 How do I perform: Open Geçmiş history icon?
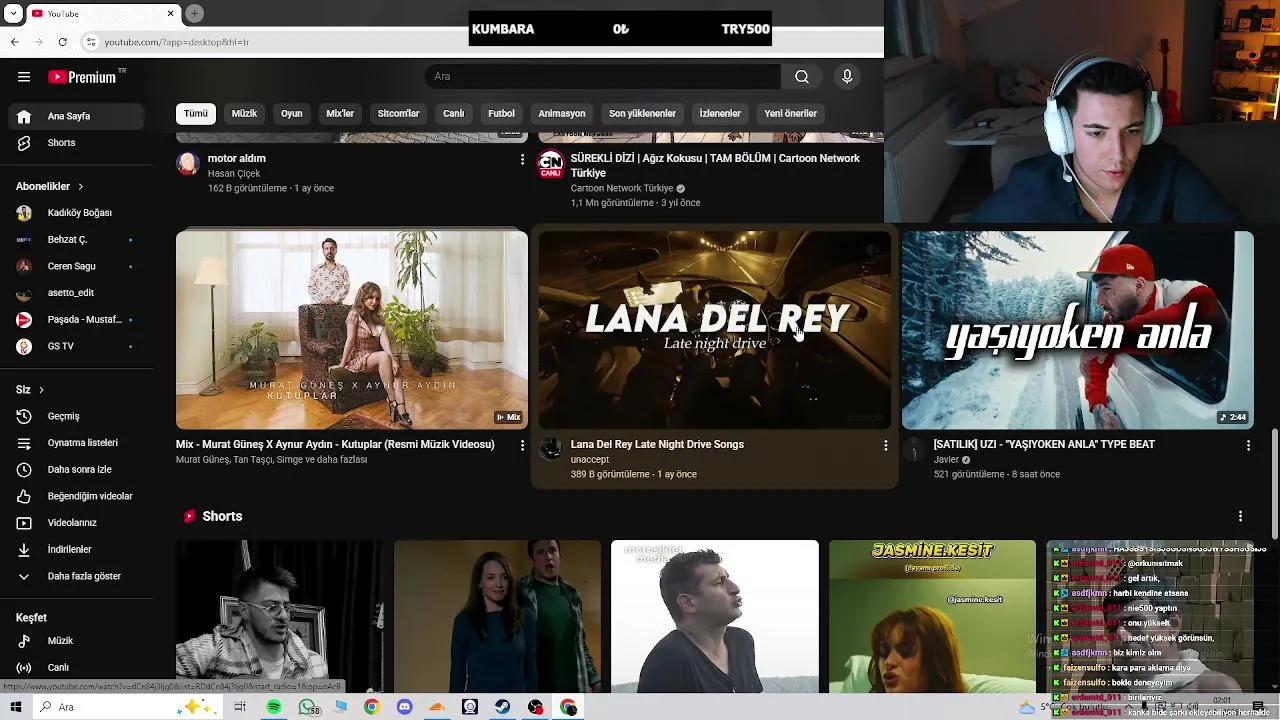[24, 416]
